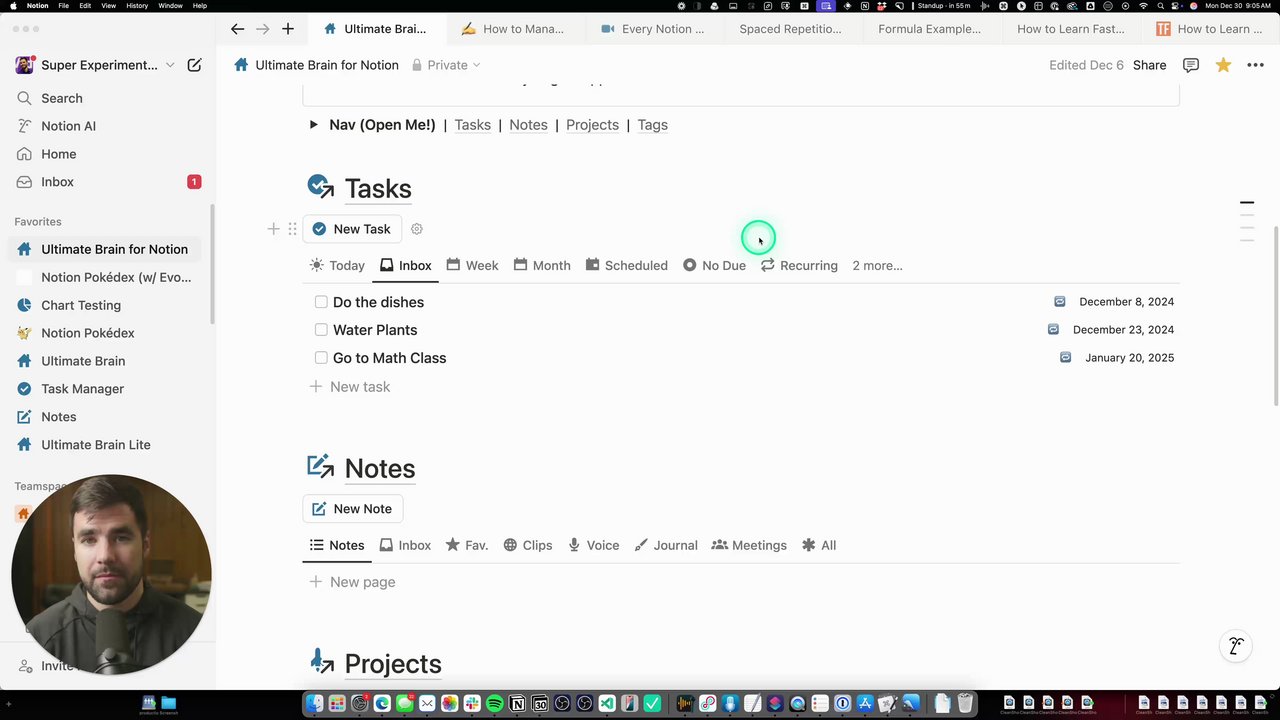Switch to the Clips notes view
Viewport: 1280px width, 720px height.
(x=528, y=545)
